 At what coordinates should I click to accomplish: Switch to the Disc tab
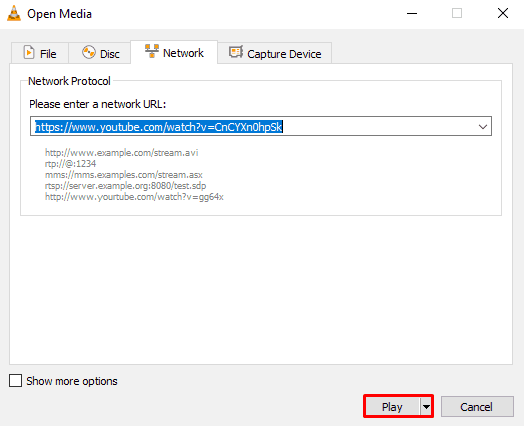point(100,53)
